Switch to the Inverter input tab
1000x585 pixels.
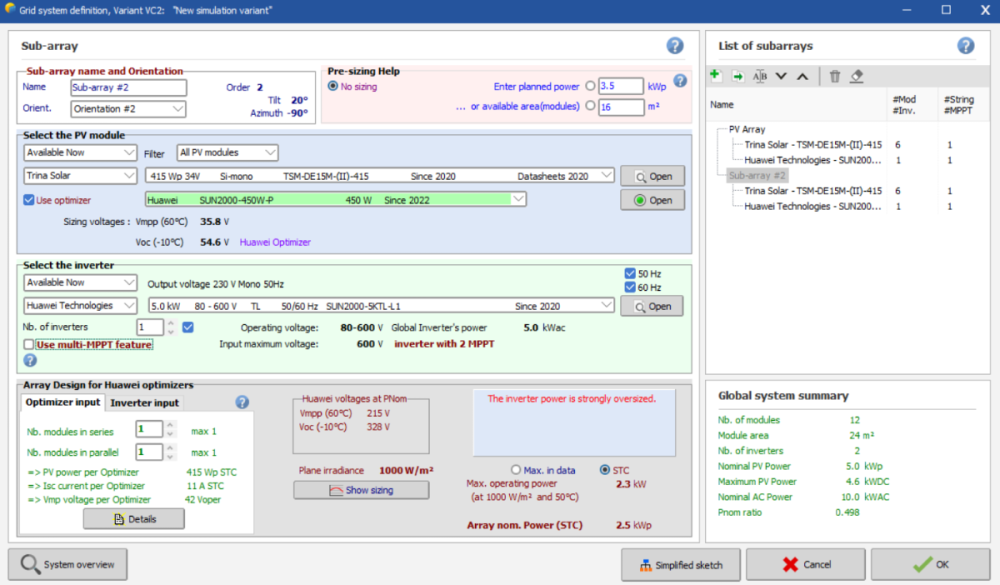pos(144,403)
